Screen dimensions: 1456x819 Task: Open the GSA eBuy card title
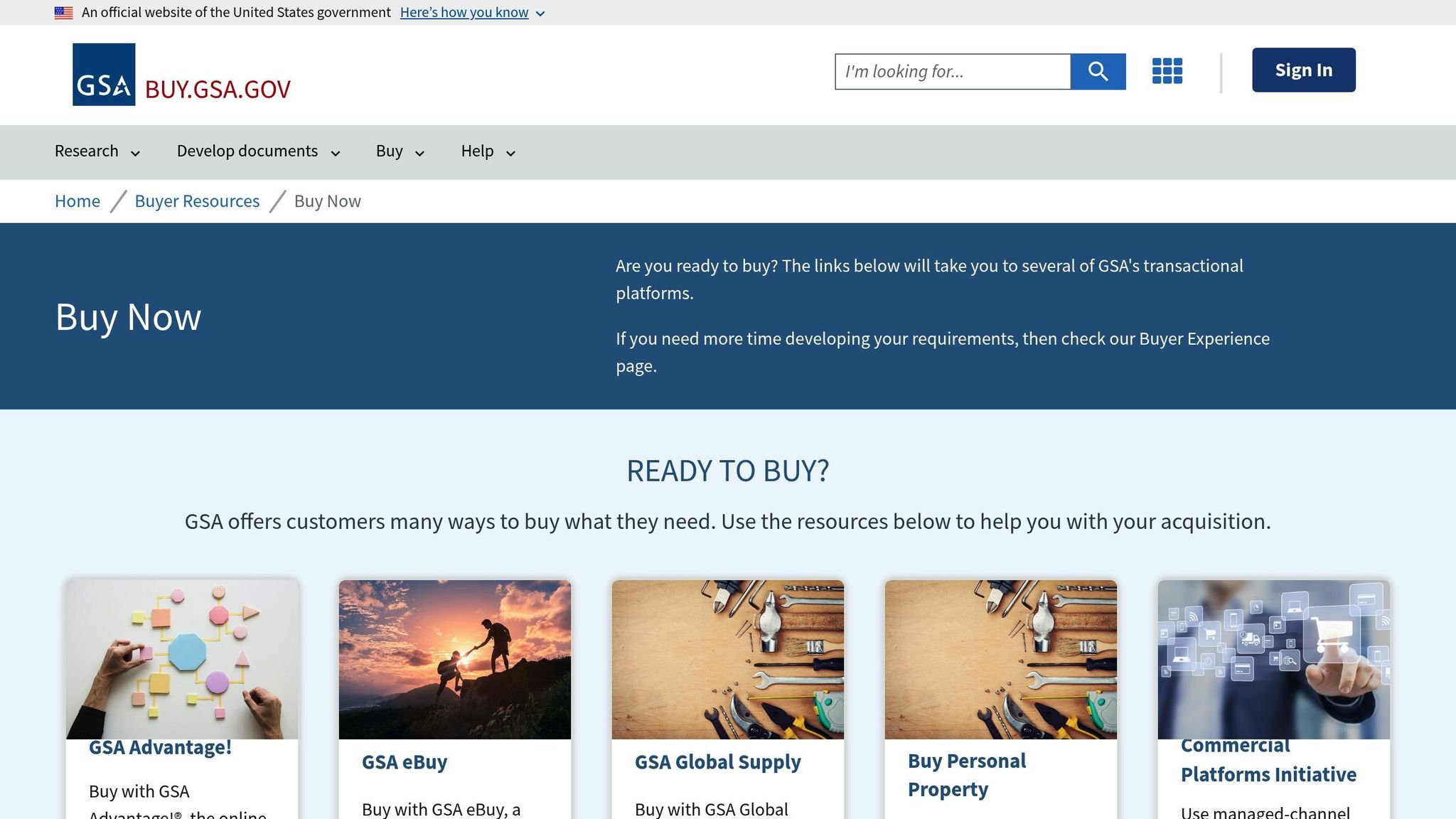coord(405,762)
